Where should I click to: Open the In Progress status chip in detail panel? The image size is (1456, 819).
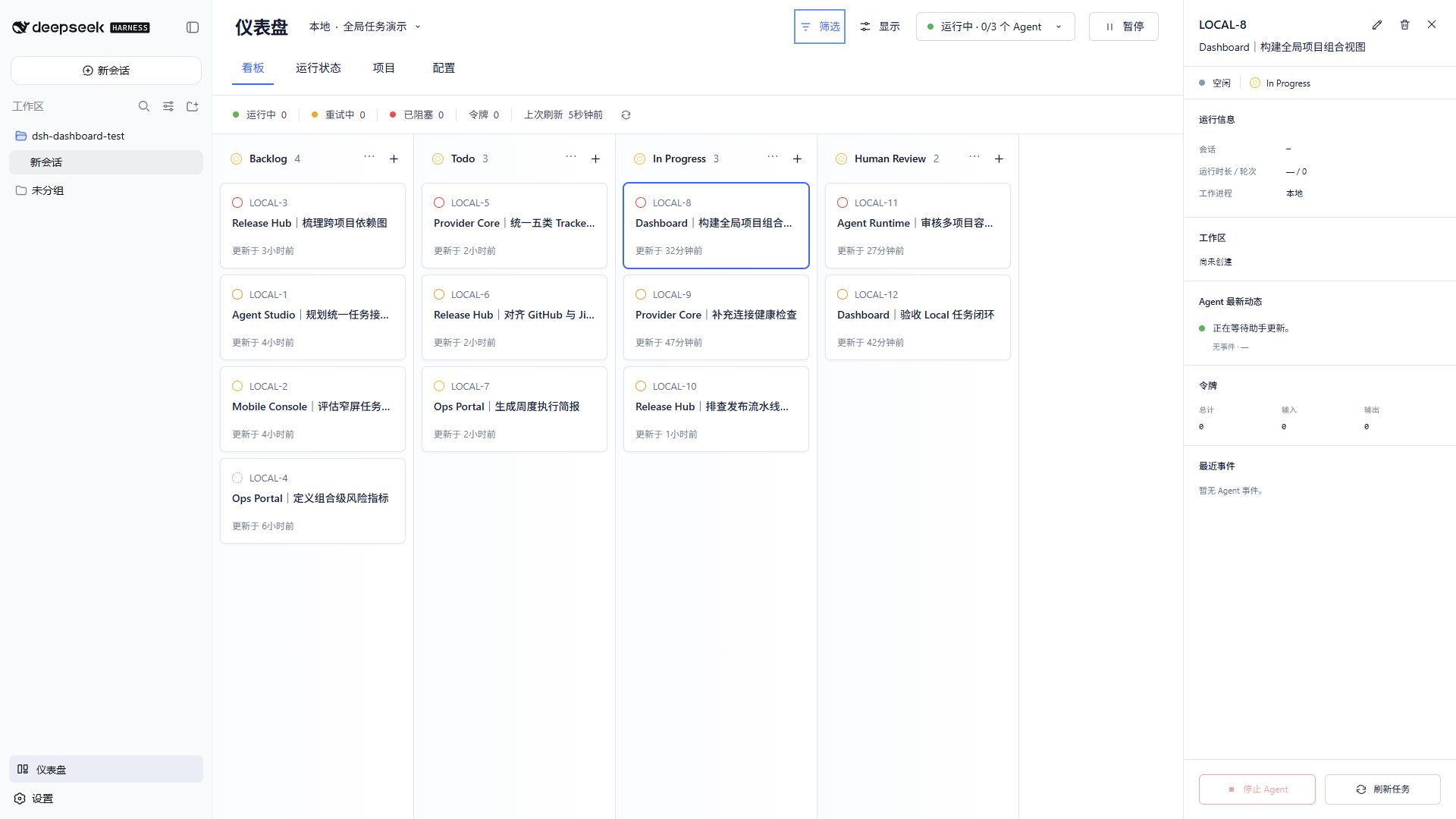point(1280,83)
